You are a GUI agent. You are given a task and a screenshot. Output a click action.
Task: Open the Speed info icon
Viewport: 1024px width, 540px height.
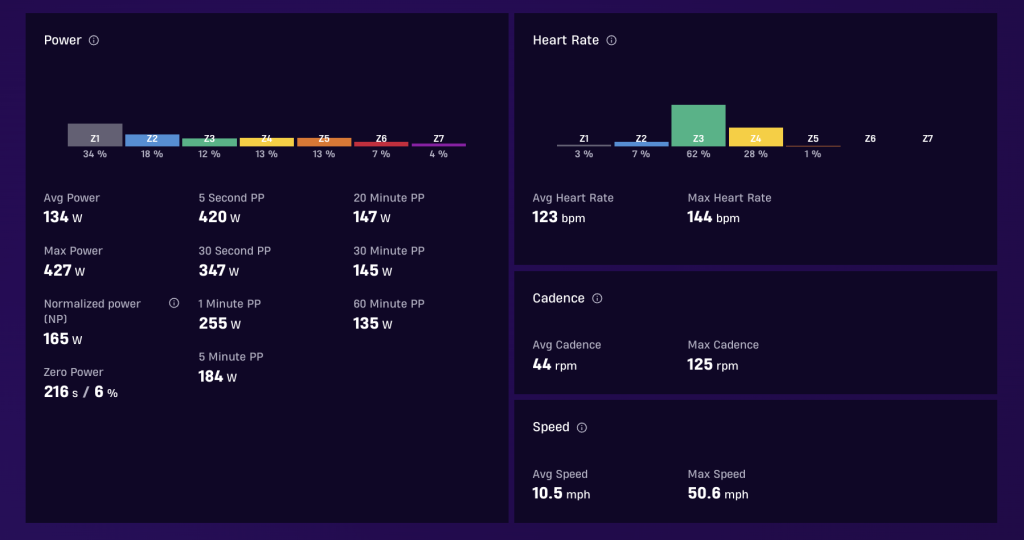pyautogui.click(x=582, y=428)
